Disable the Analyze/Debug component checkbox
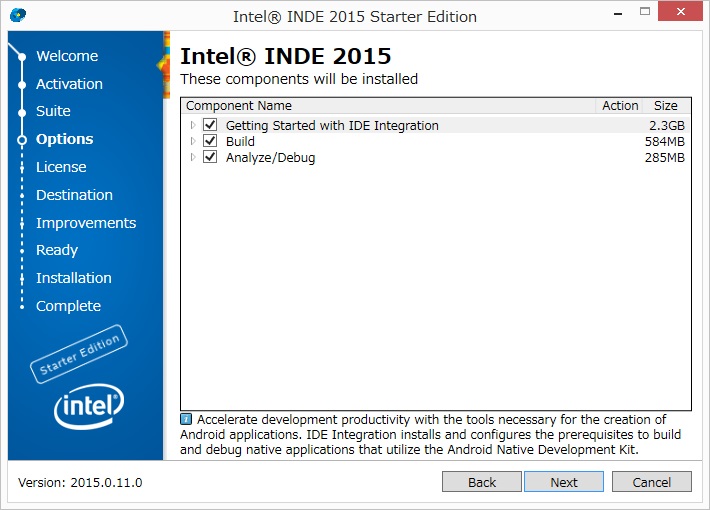The width and height of the screenshot is (710, 510). [x=210, y=157]
